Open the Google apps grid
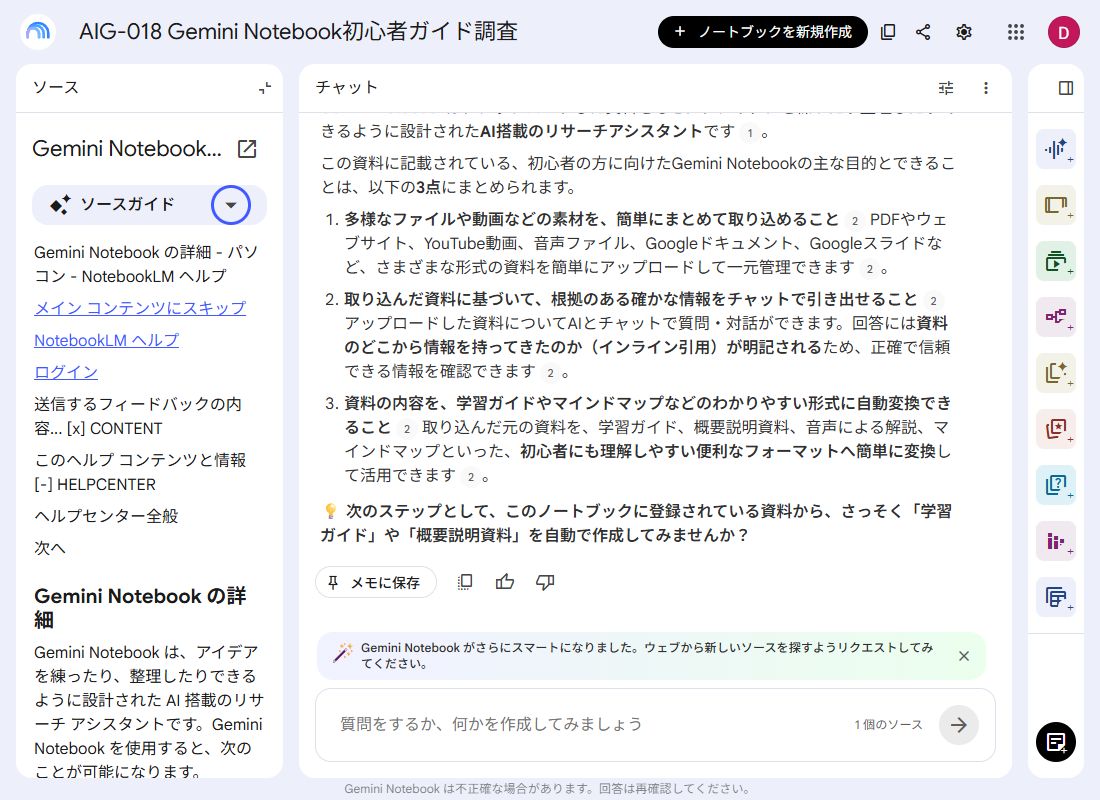Viewport: 1100px width, 800px height. [x=1016, y=32]
